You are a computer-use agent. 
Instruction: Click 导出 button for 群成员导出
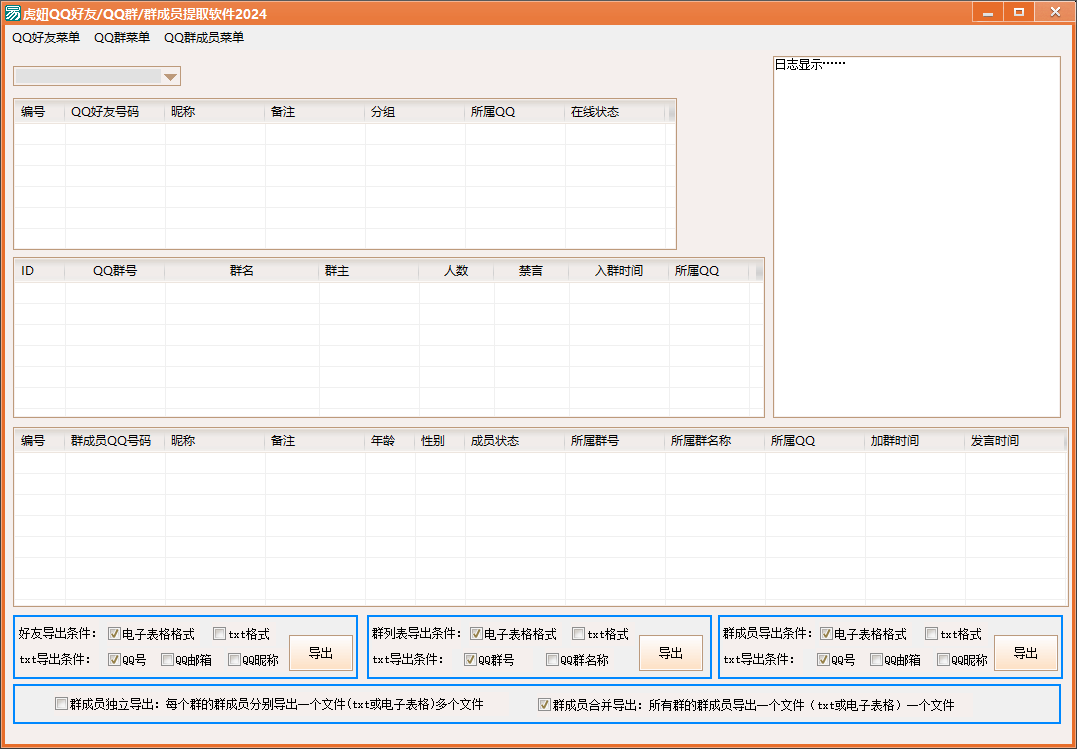[x=1026, y=653]
